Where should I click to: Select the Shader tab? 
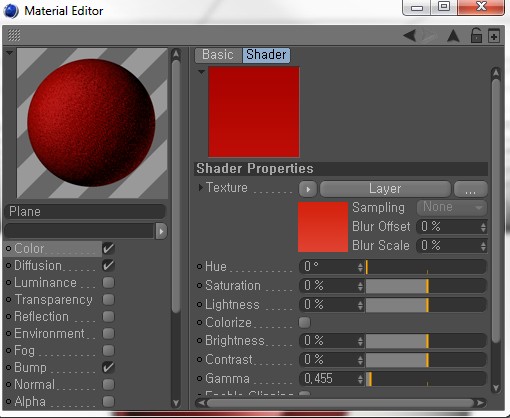point(266,55)
